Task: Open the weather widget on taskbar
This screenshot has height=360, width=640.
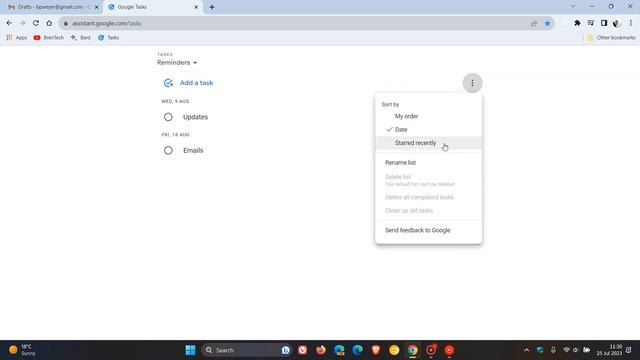Action: 22,350
